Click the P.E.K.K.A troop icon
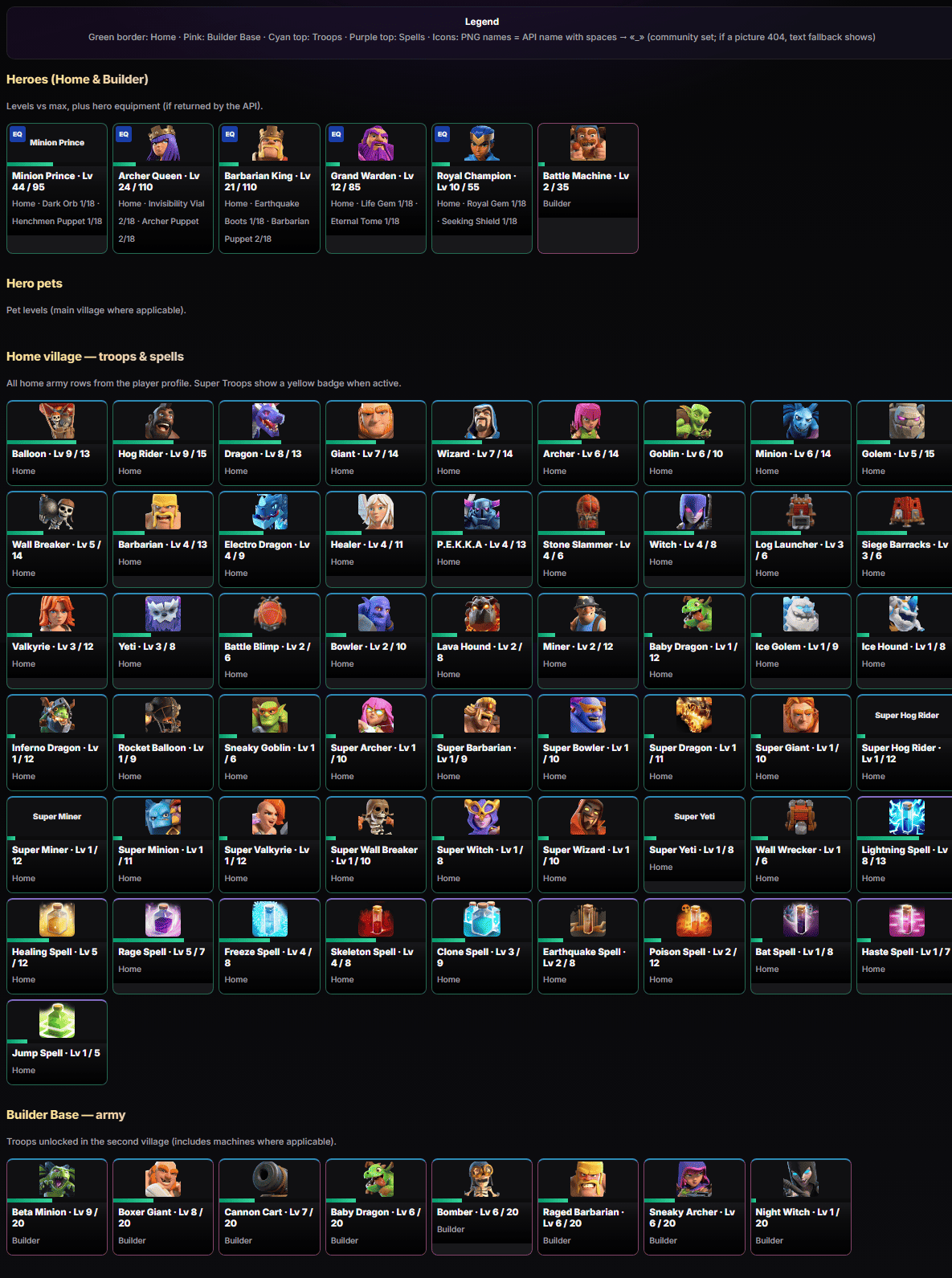This screenshot has height=1278, width=952. click(x=482, y=512)
